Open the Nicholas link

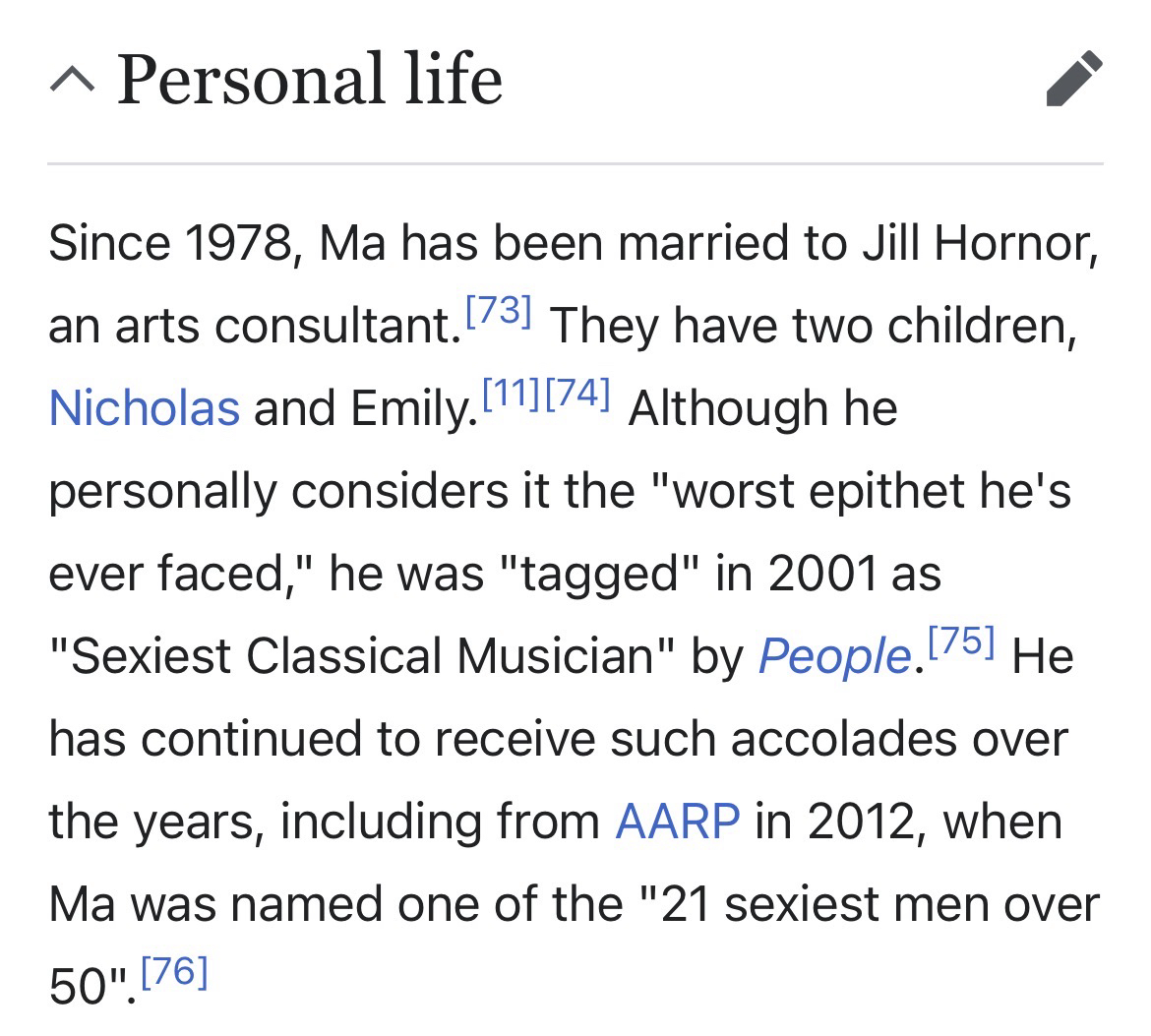(144, 407)
